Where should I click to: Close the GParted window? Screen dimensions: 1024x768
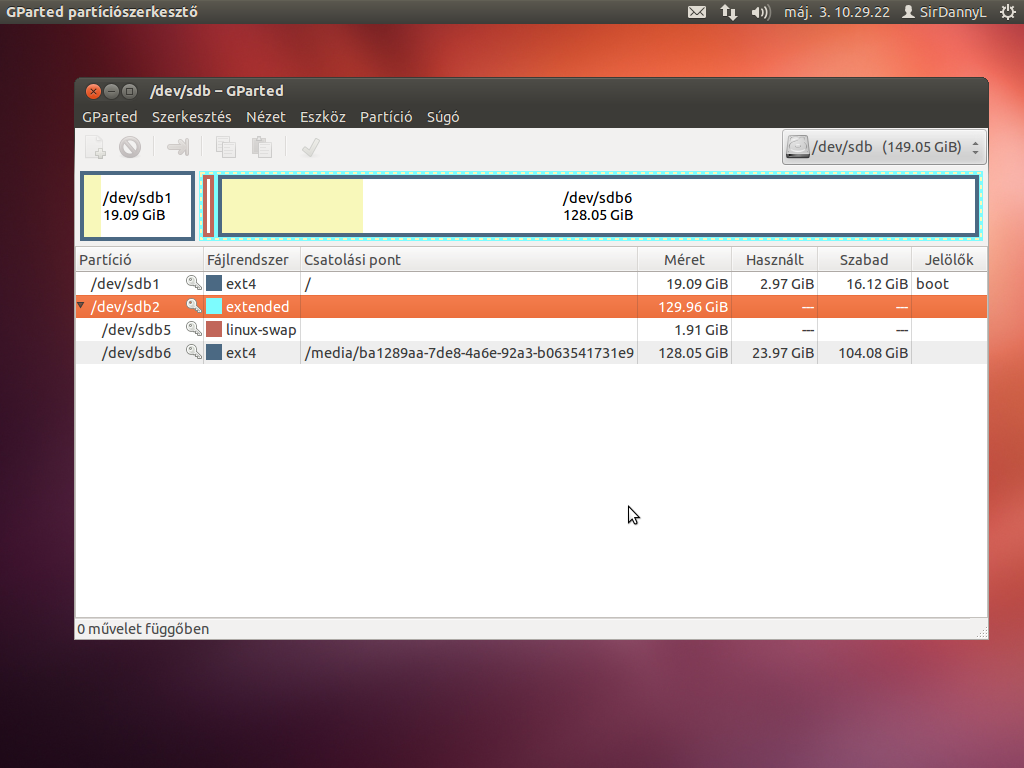(93, 91)
